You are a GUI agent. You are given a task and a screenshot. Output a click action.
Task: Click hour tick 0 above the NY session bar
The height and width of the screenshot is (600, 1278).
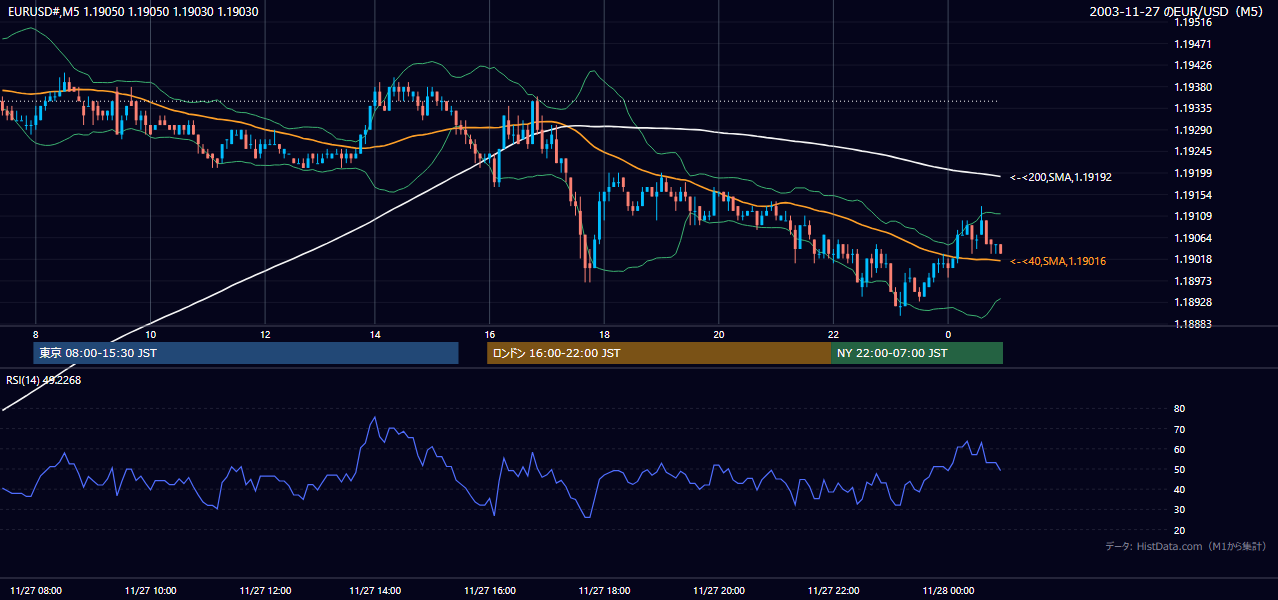[x=948, y=334]
